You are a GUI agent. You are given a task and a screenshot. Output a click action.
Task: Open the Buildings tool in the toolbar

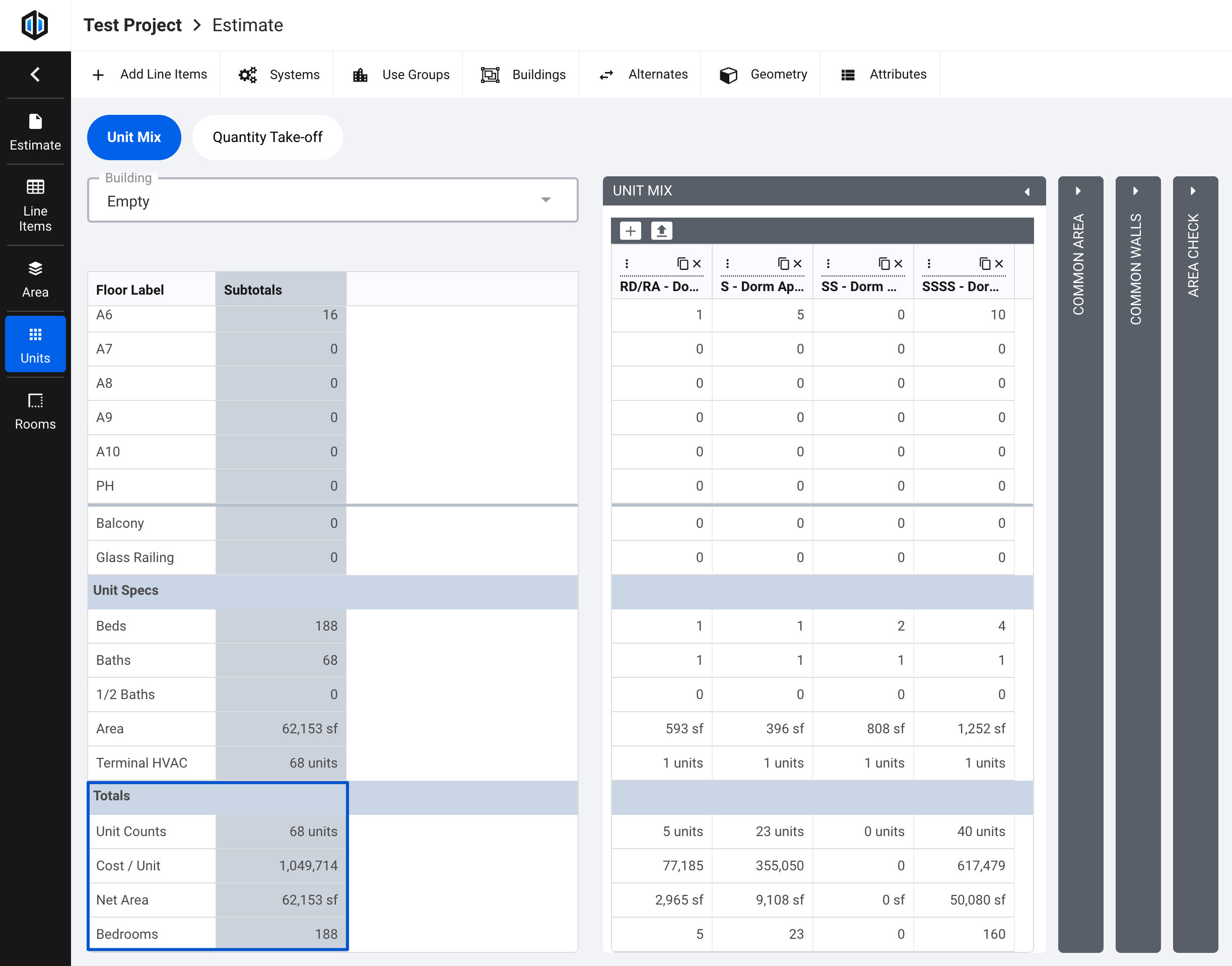click(x=521, y=74)
